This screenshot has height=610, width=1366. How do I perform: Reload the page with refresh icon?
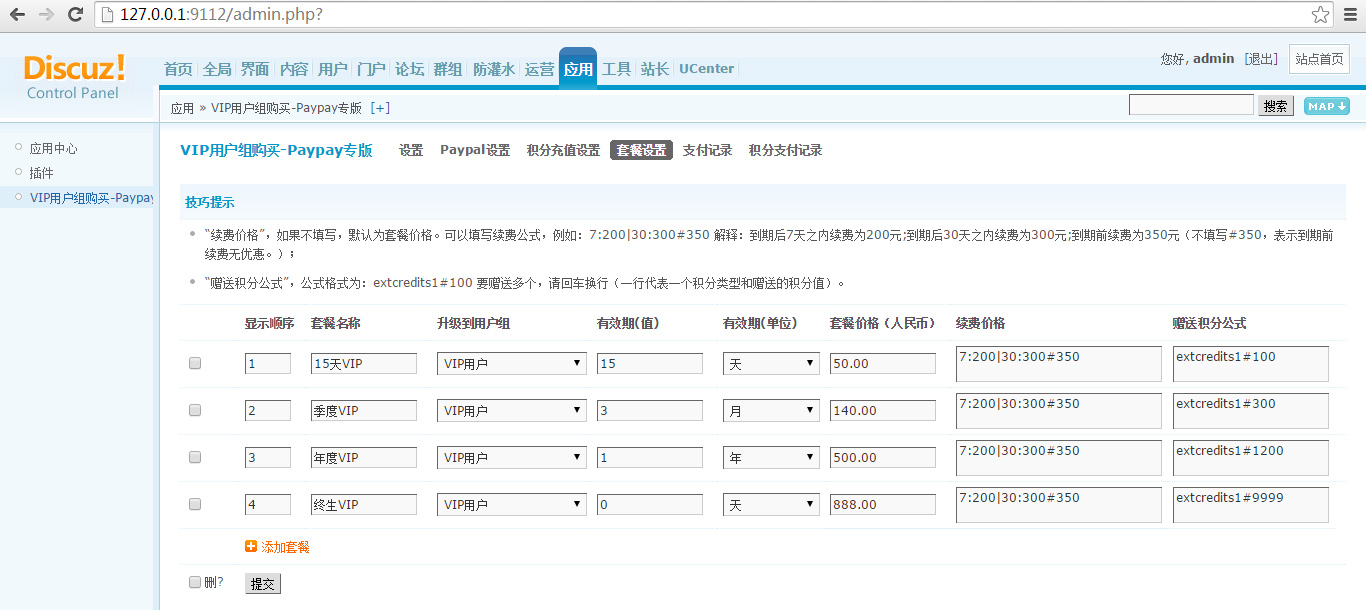[x=75, y=15]
